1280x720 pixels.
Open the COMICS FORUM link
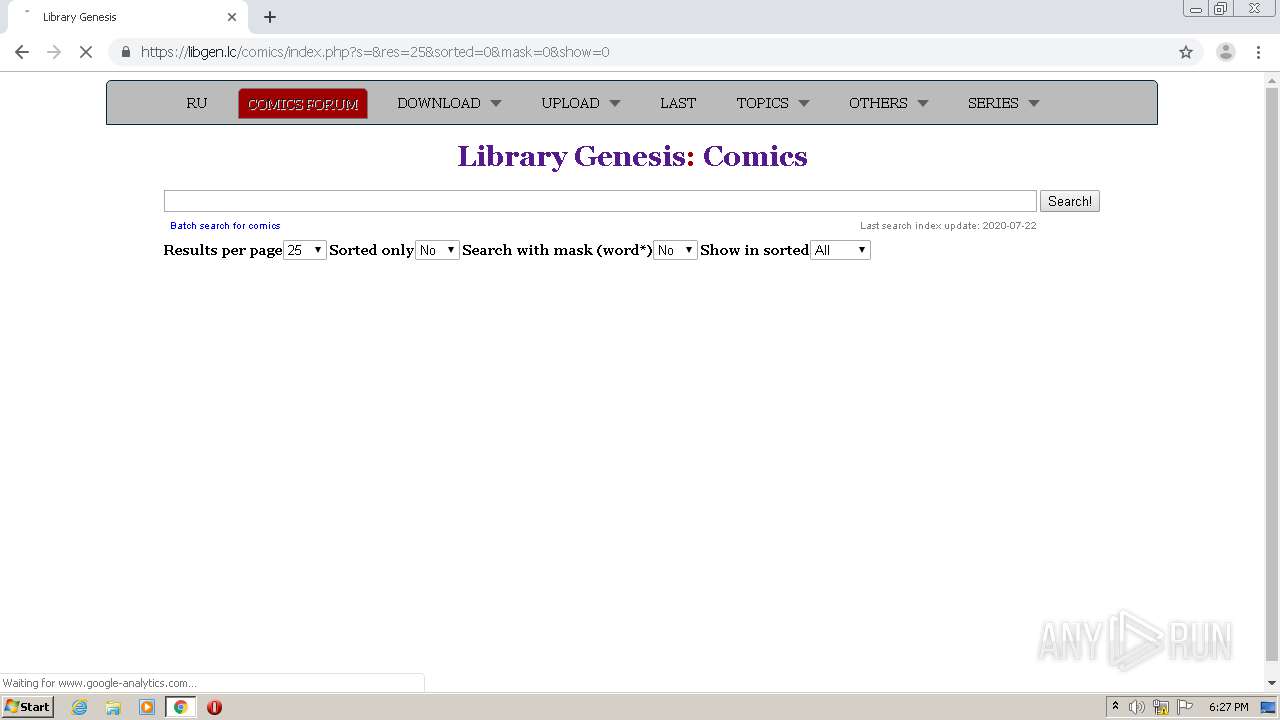(303, 104)
